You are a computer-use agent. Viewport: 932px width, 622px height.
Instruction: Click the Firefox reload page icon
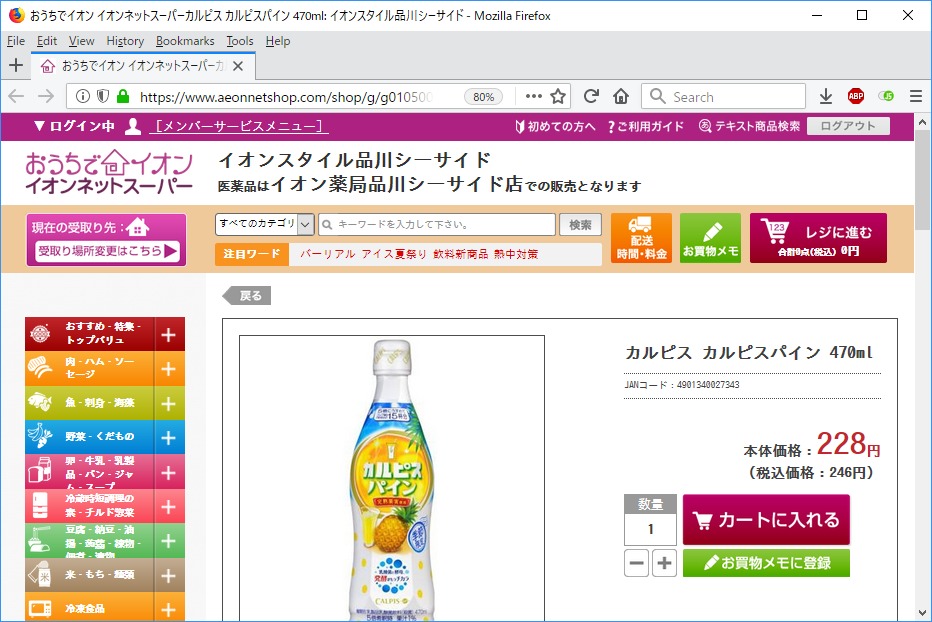591,96
